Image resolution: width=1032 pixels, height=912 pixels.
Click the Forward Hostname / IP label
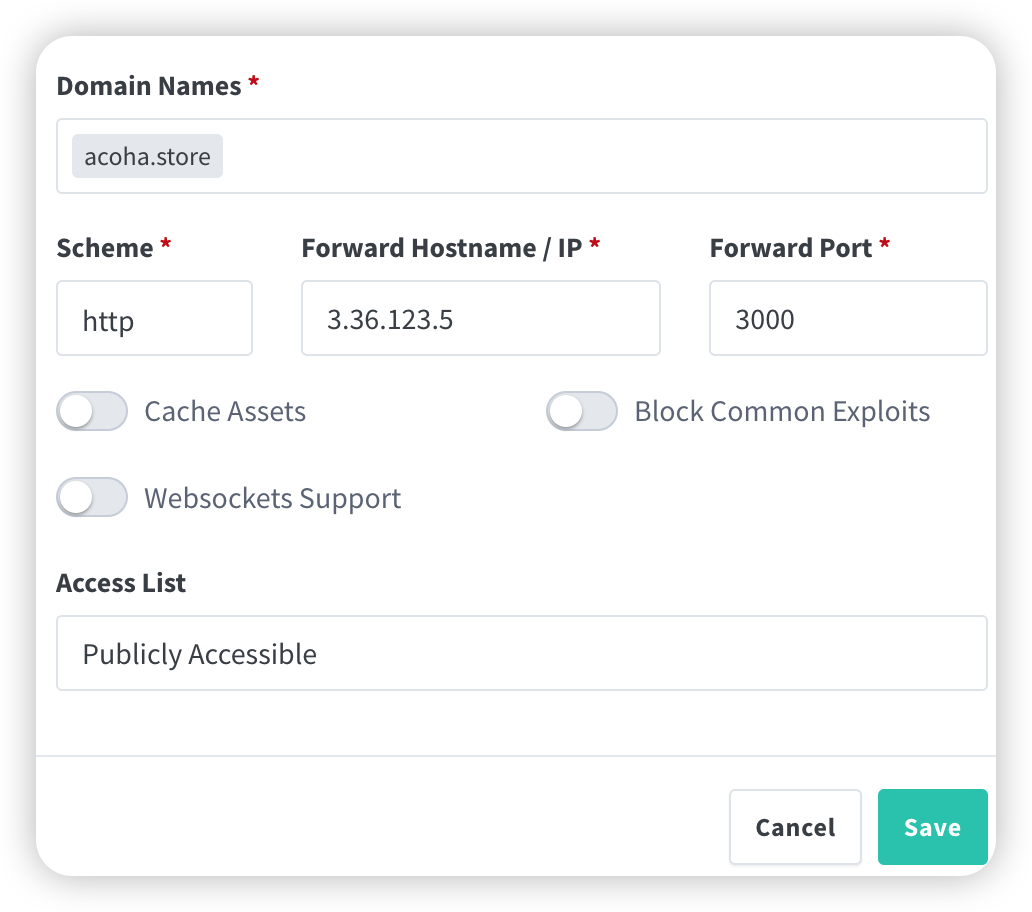tap(442, 248)
